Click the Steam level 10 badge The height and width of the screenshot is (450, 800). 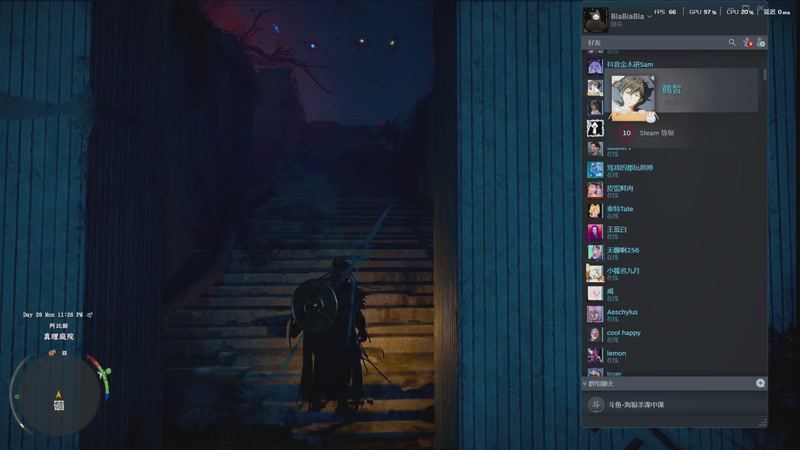627,133
